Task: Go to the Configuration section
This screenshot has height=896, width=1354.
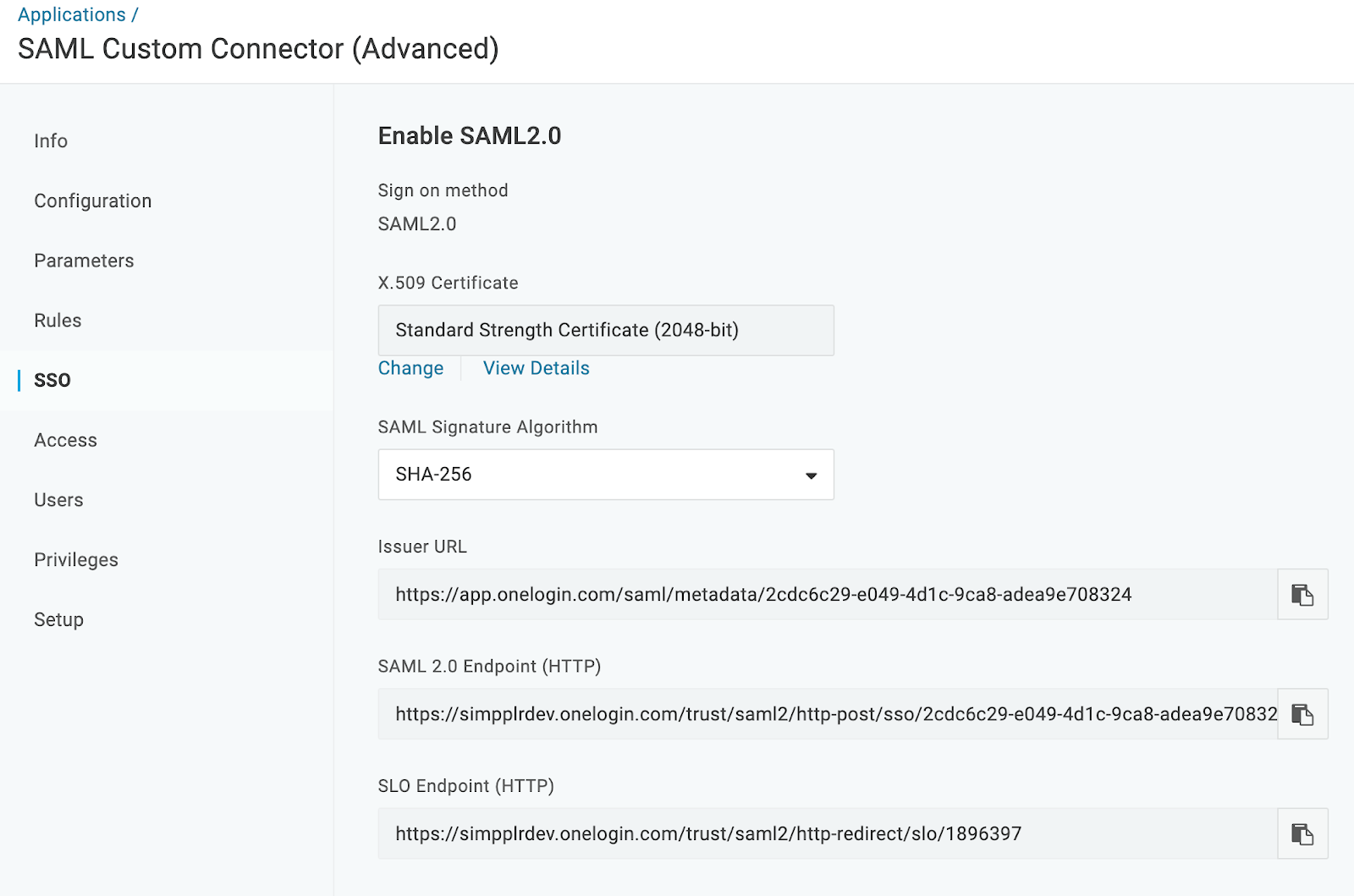Action: tap(93, 201)
